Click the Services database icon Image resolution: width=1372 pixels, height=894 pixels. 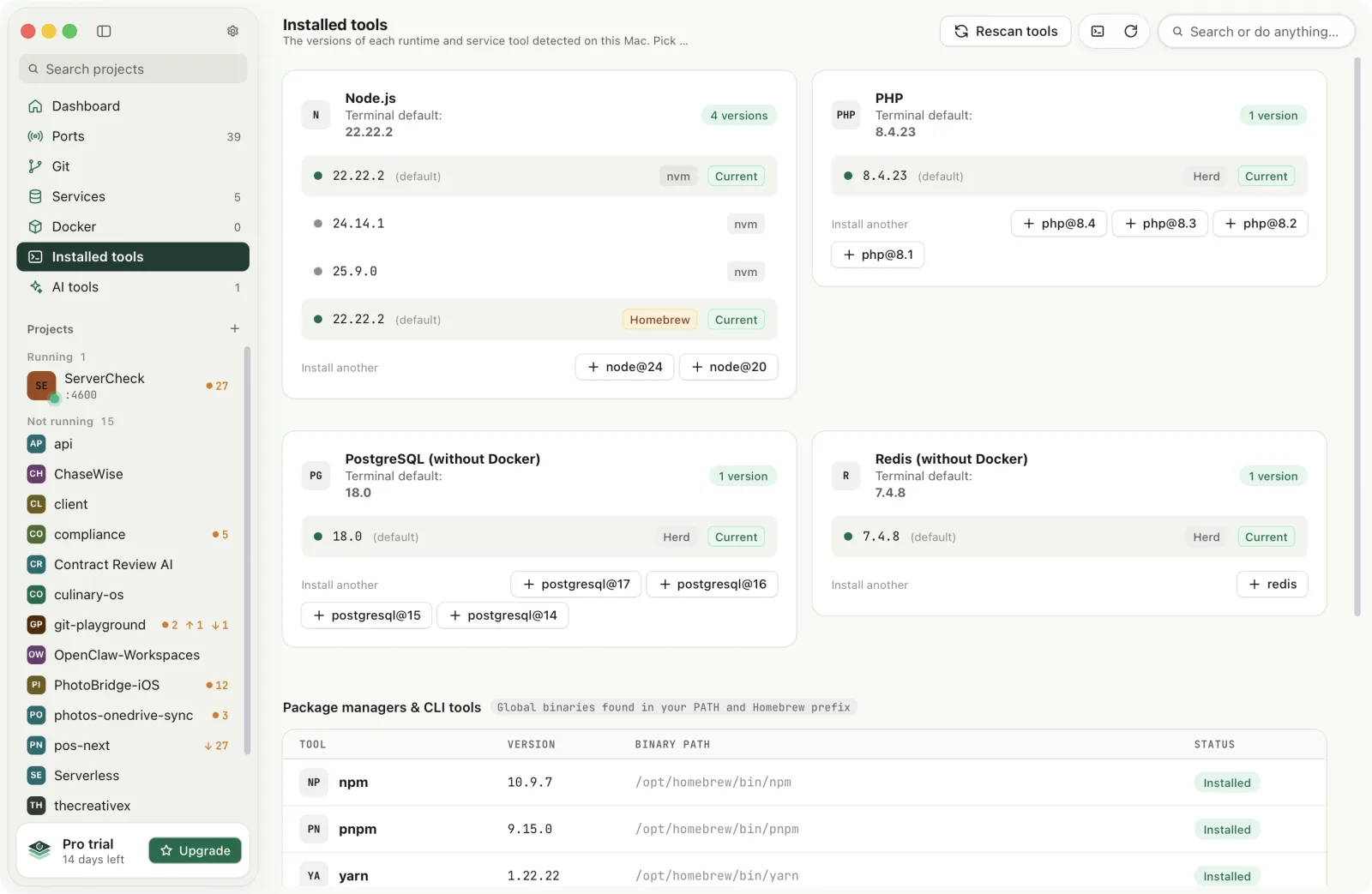tap(35, 196)
